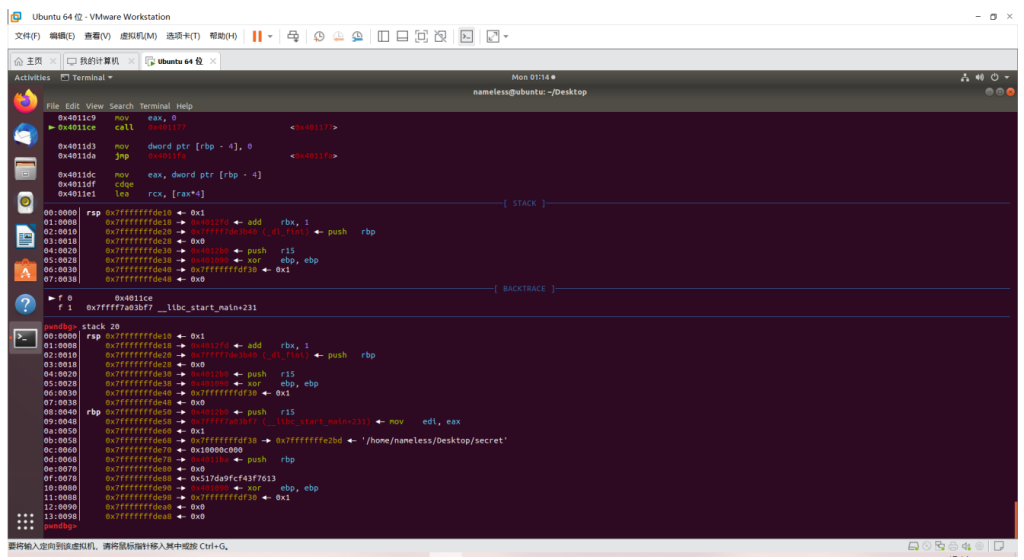
Task: Click the 0x4011ce call instruction line
Action: tap(193, 127)
